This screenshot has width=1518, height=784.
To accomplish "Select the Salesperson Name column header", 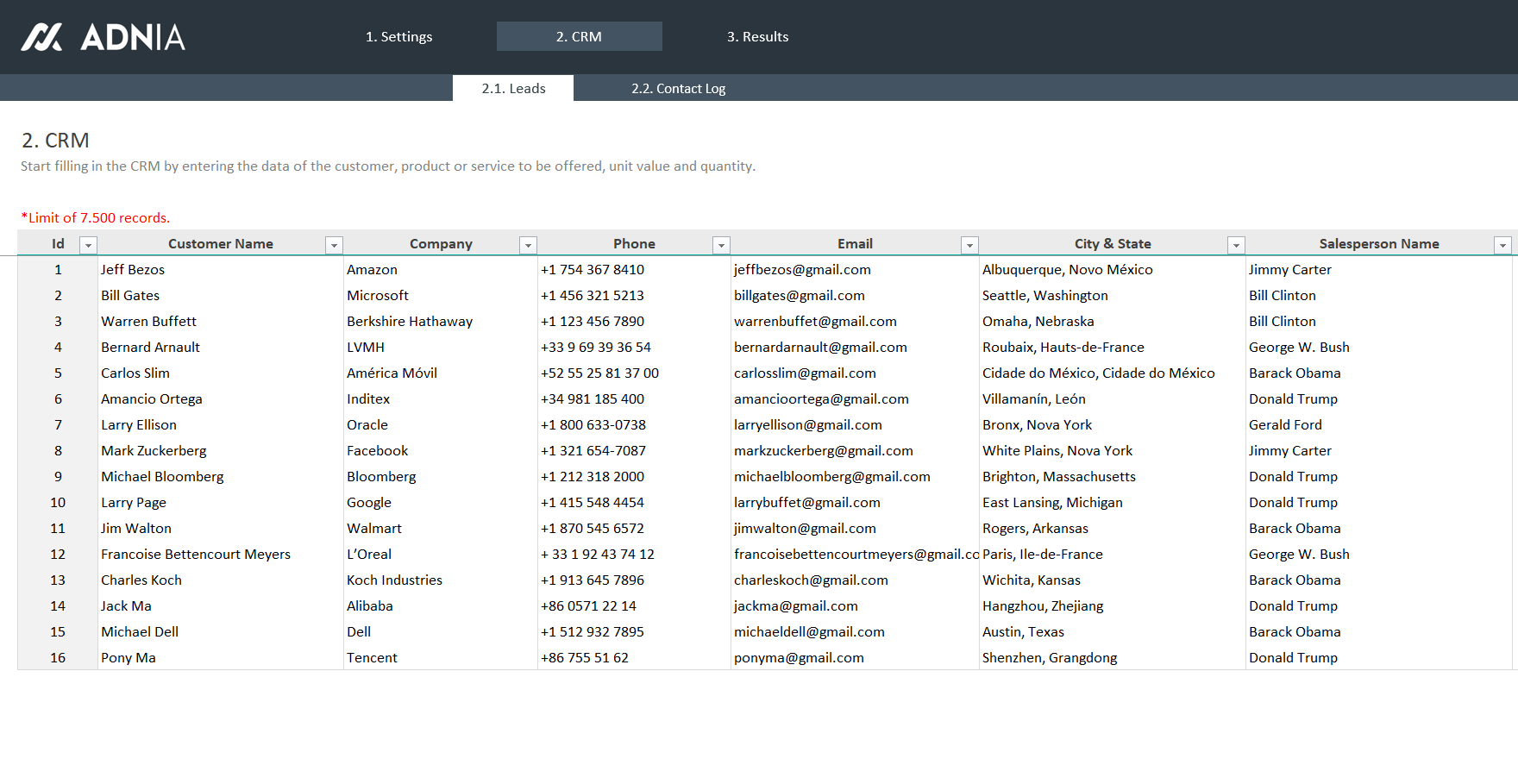I will point(1378,243).
